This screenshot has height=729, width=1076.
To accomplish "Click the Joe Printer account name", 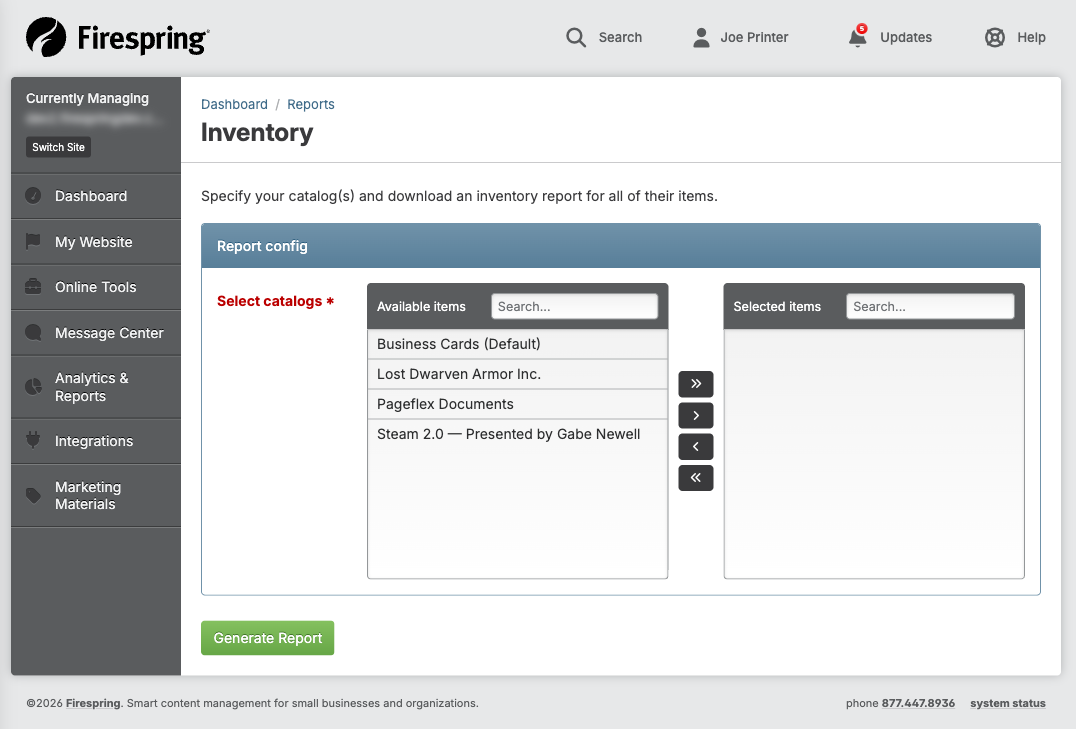I will coord(754,37).
